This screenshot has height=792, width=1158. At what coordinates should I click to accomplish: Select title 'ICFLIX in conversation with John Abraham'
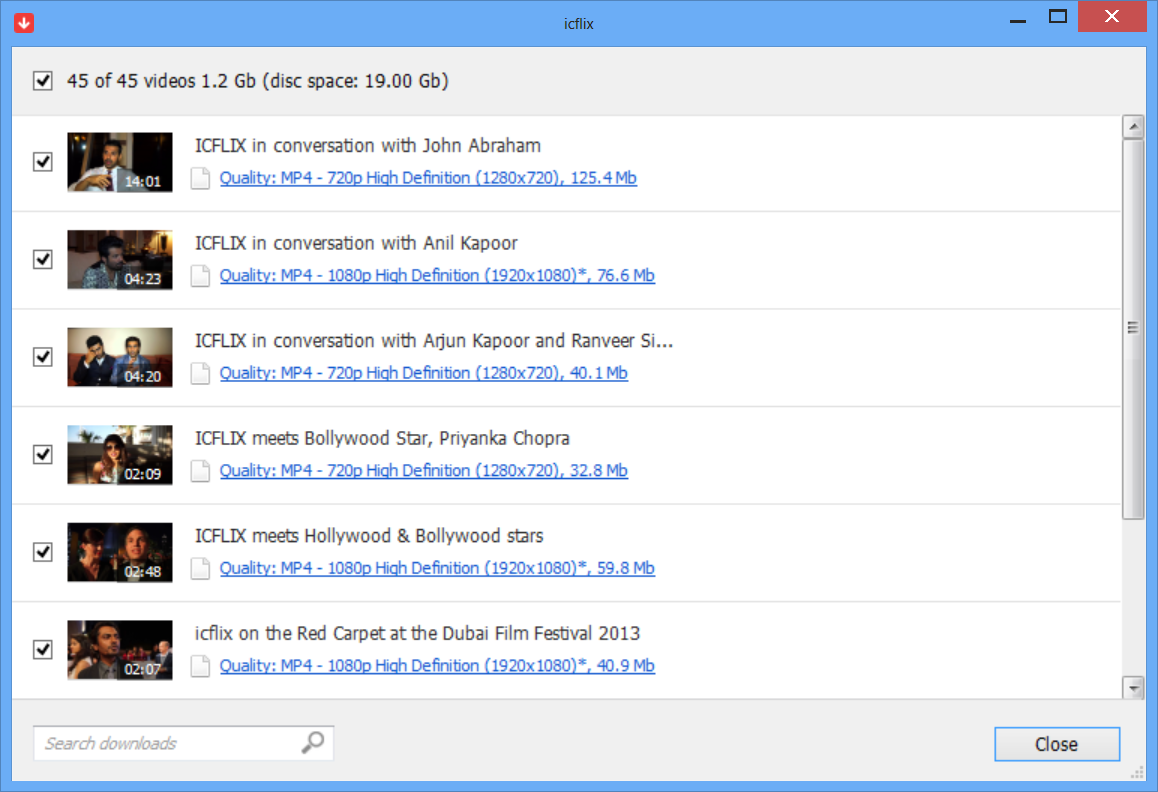click(368, 146)
